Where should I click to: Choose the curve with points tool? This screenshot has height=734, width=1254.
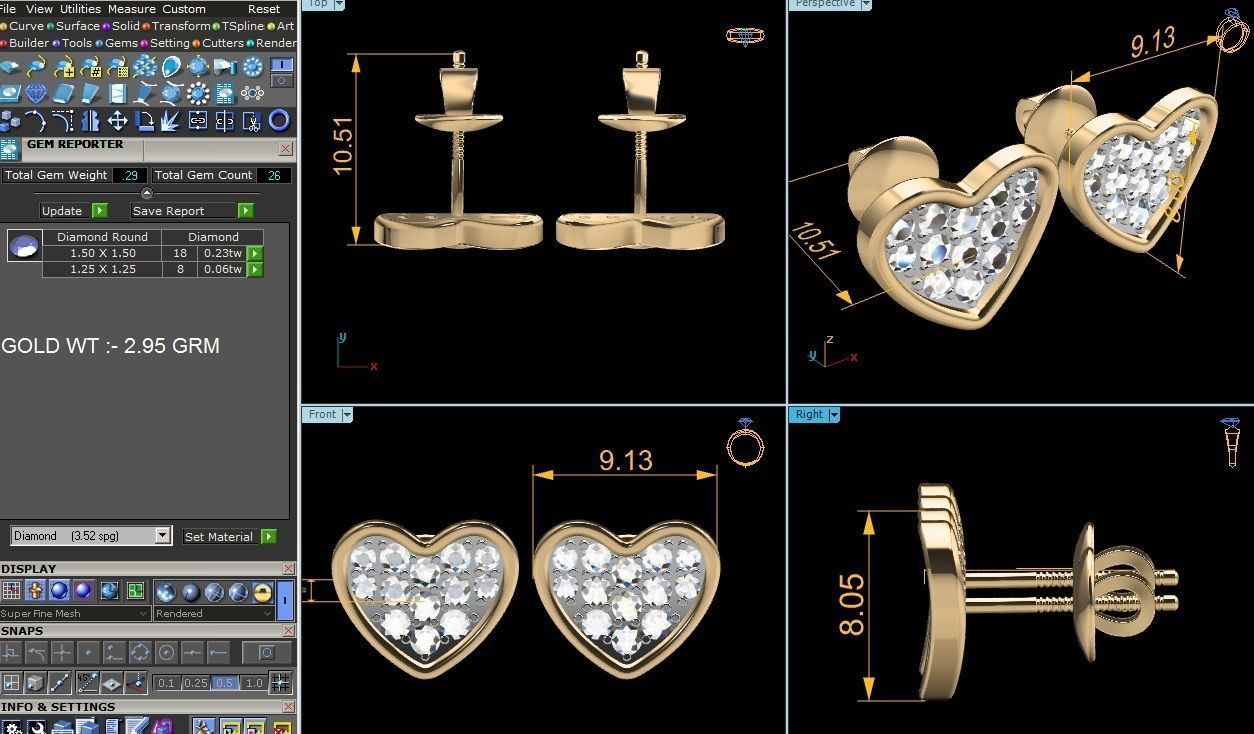click(36, 121)
